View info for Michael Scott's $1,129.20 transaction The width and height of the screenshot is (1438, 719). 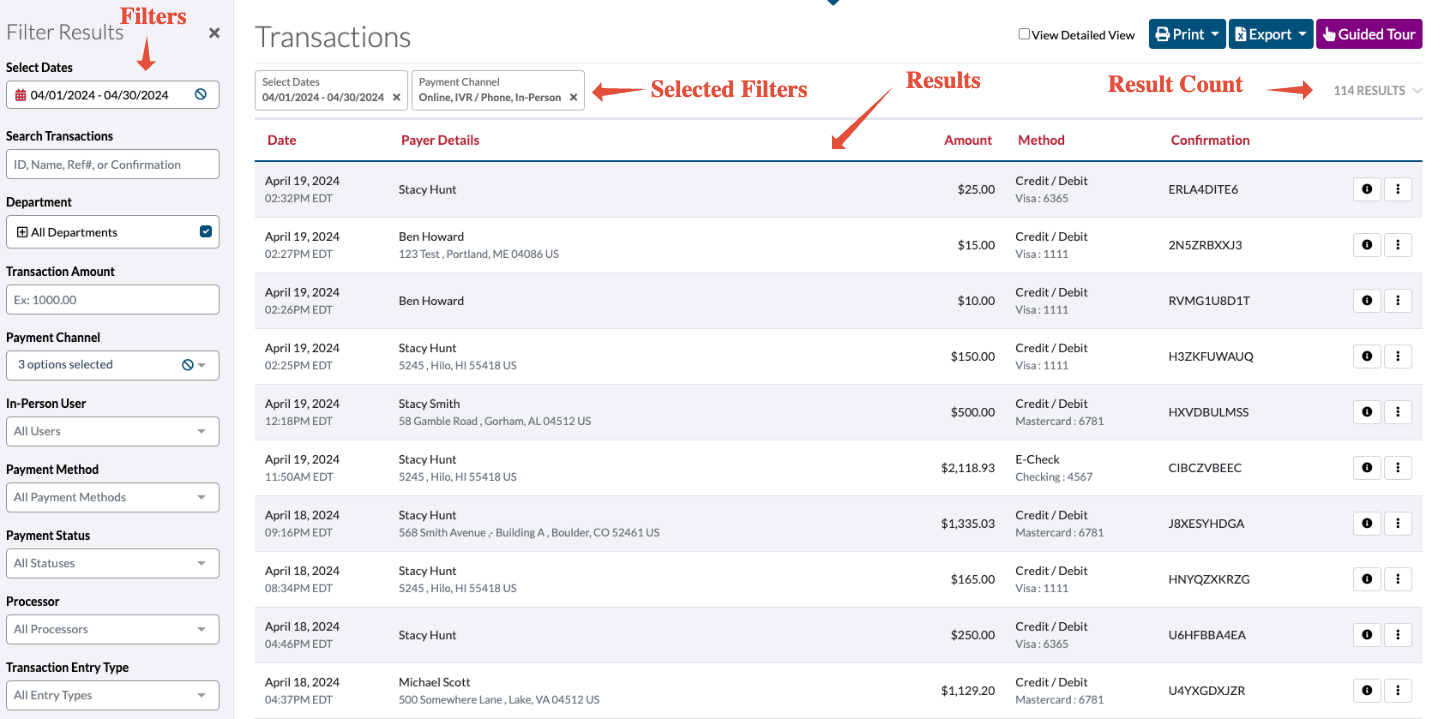pyautogui.click(x=1366, y=690)
